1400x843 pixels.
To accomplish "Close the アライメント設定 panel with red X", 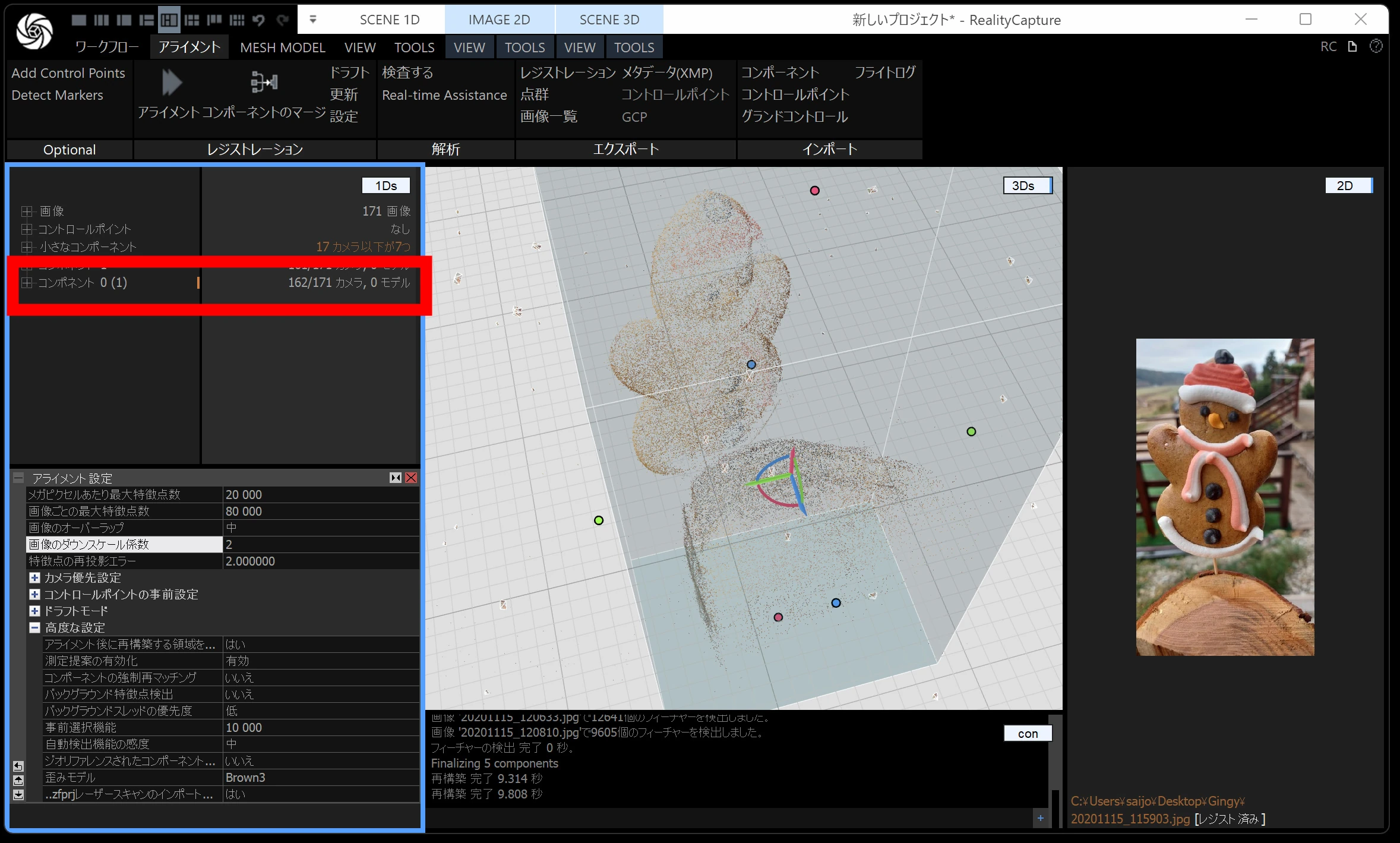I will tap(411, 478).
